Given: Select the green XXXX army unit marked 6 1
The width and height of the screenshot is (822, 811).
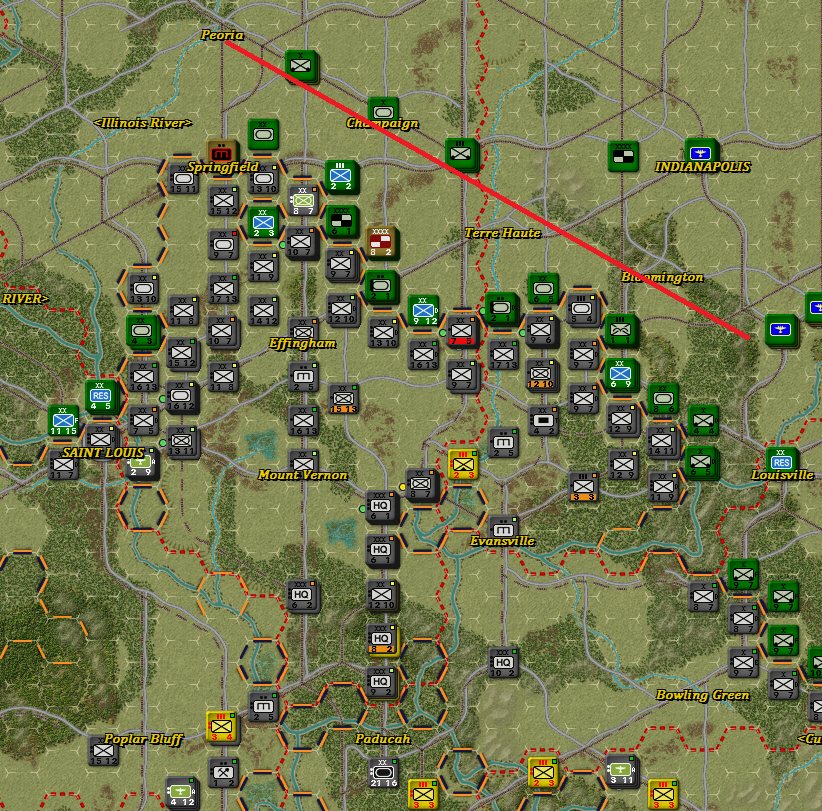Looking at the screenshot, I should pyautogui.click(x=341, y=220).
